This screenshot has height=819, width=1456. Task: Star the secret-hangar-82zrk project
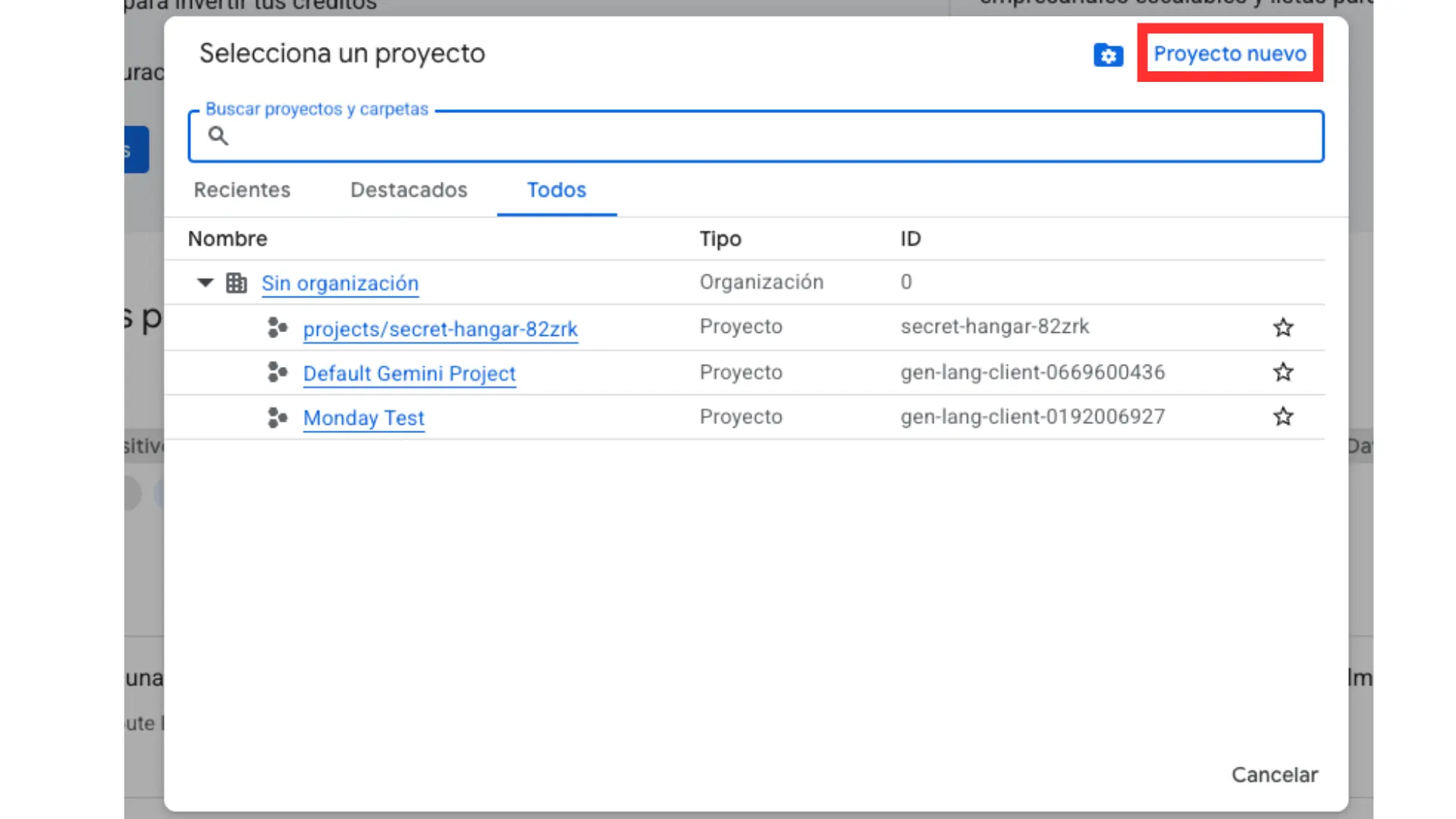[1282, 328]
